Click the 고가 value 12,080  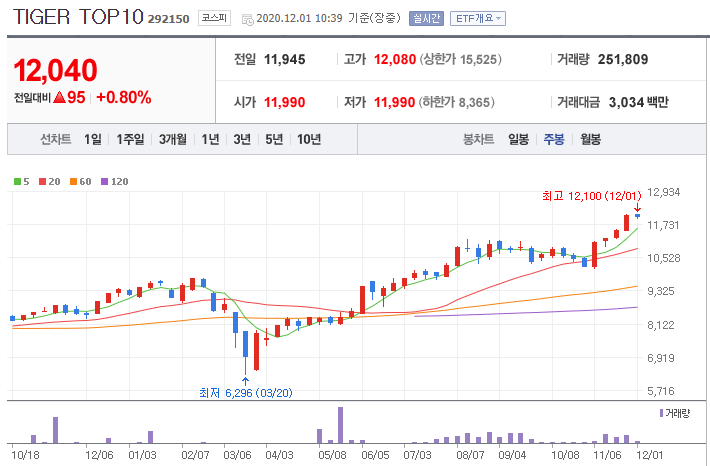395,59
